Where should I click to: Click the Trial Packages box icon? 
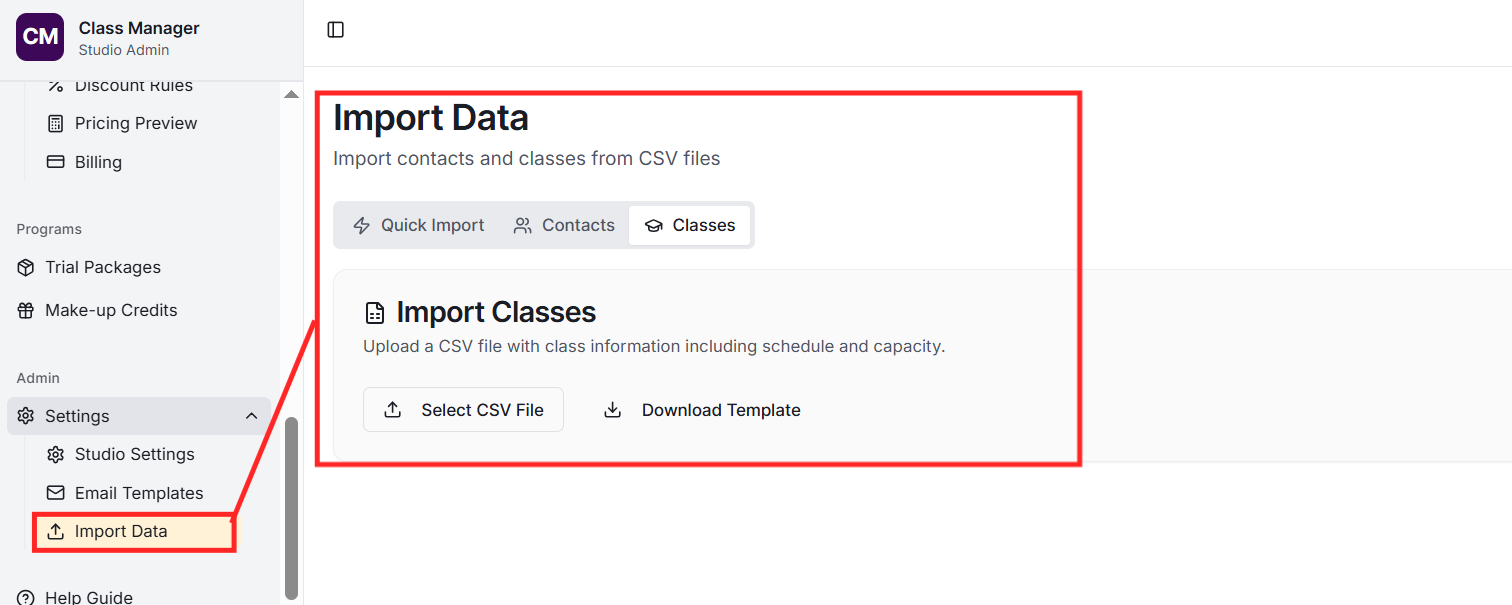[26, 267]
